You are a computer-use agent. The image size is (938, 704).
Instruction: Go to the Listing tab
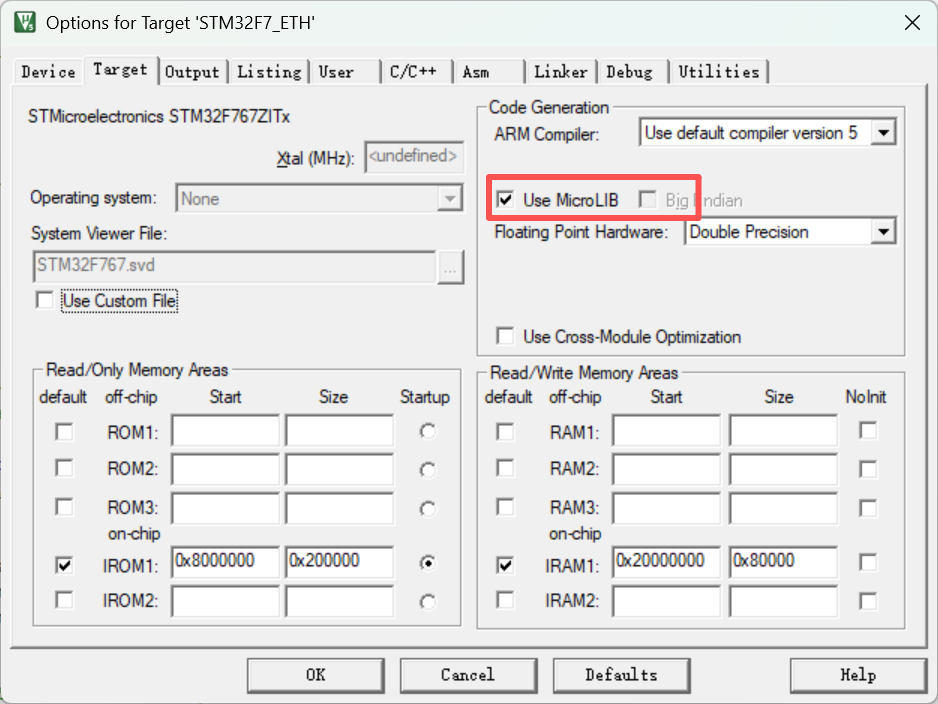[269, 72]
